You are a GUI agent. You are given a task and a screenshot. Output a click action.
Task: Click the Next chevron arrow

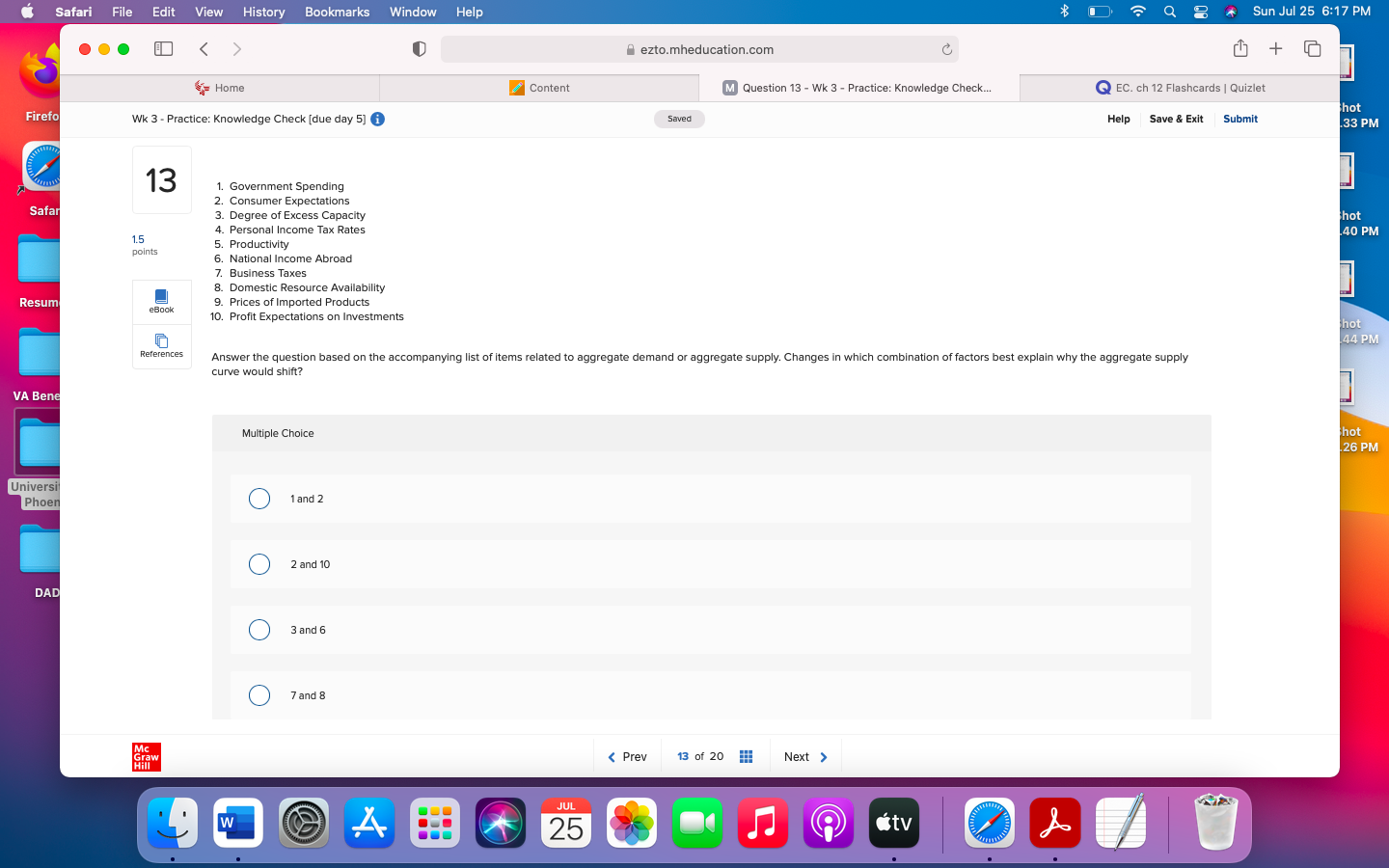click(x=825, y=757)
